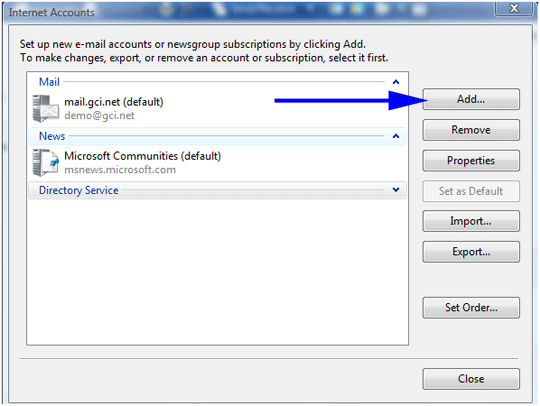This screenshot has width=540, height=406.
Task: Open account Properties
Action: [471, 160]
